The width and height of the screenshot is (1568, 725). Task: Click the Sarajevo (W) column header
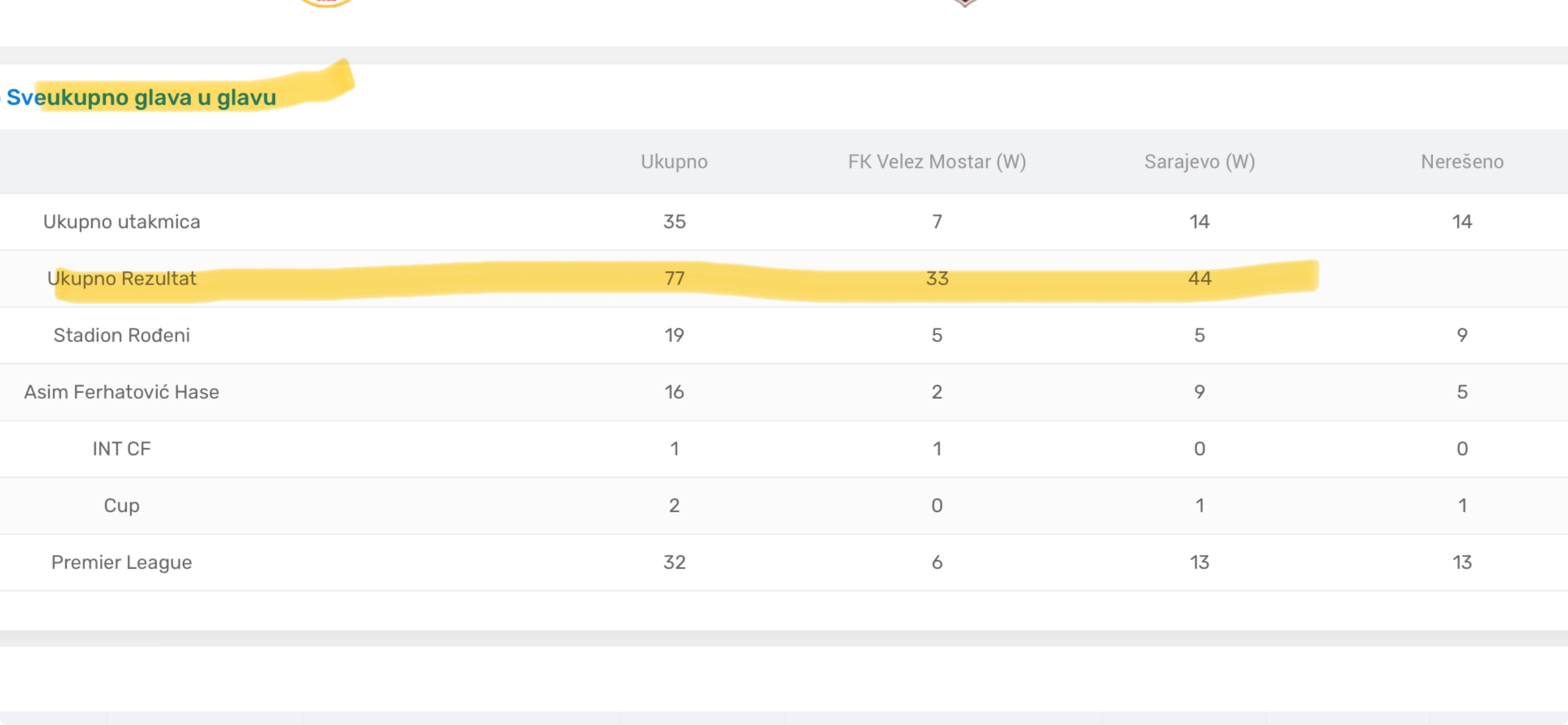click(1199, 162)
